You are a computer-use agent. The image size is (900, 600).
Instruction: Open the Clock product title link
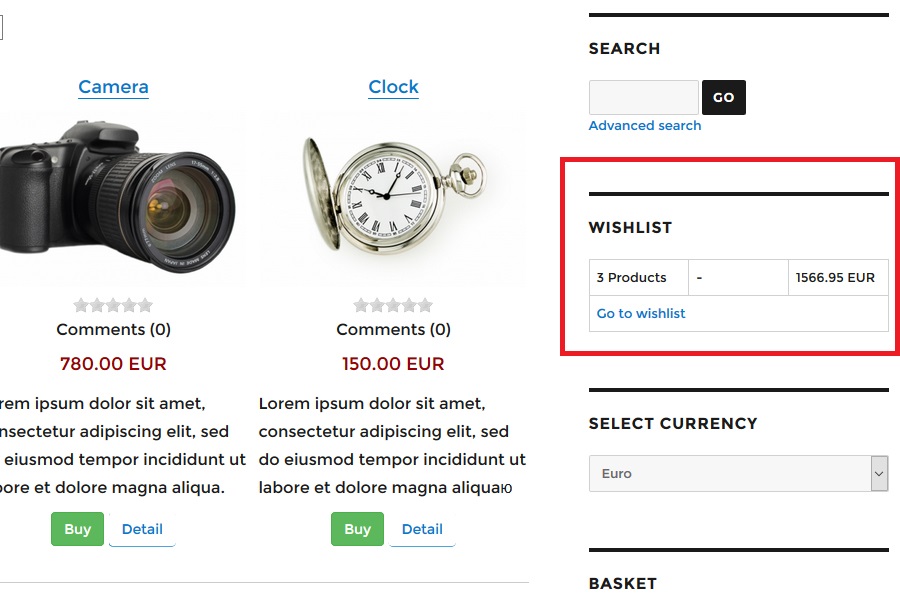(393, 87)
